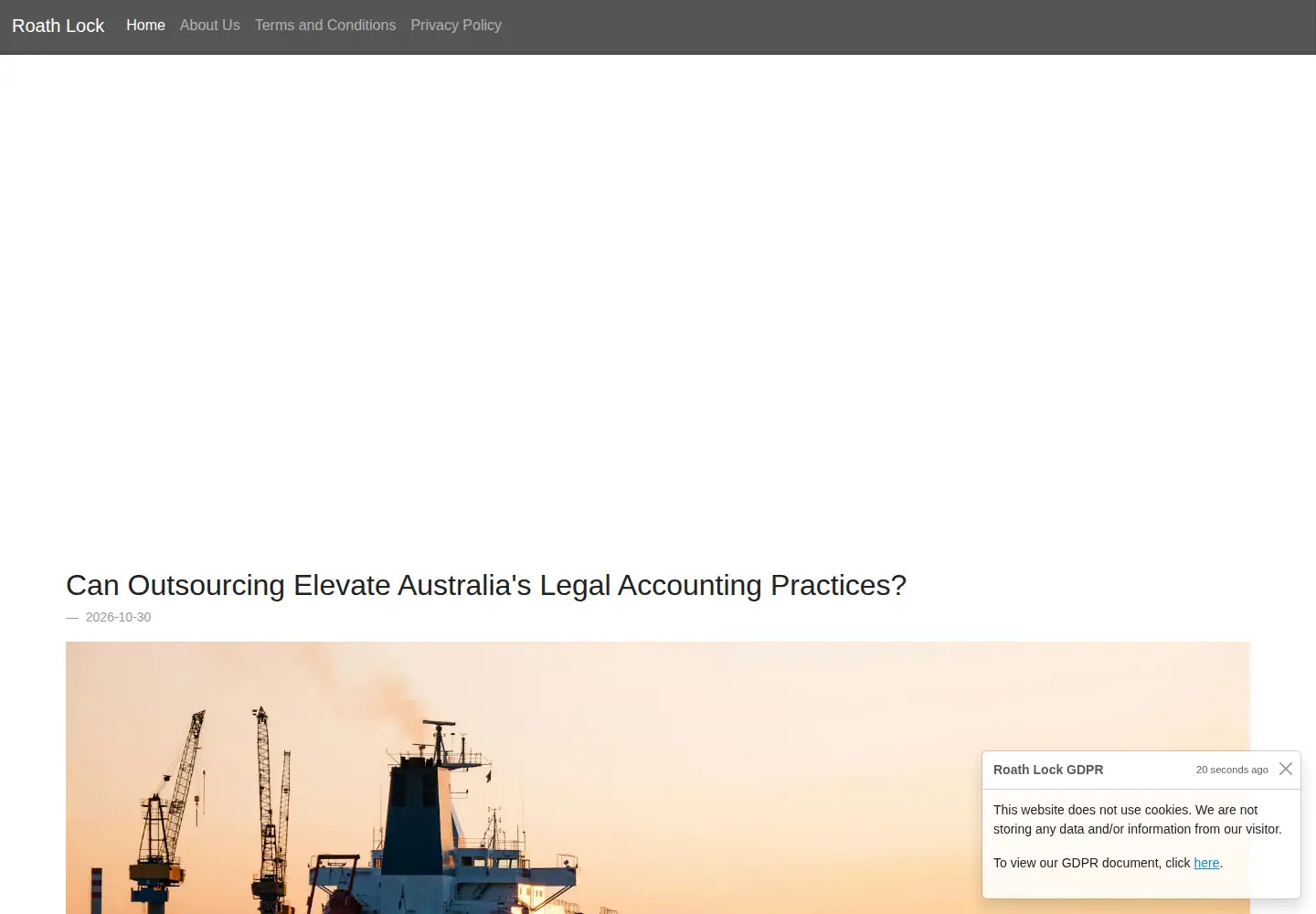Image resolution: width=1316 pixels, height=914 pixels.
Task: Open the Privacy Policy page
Action: [456, 26]
